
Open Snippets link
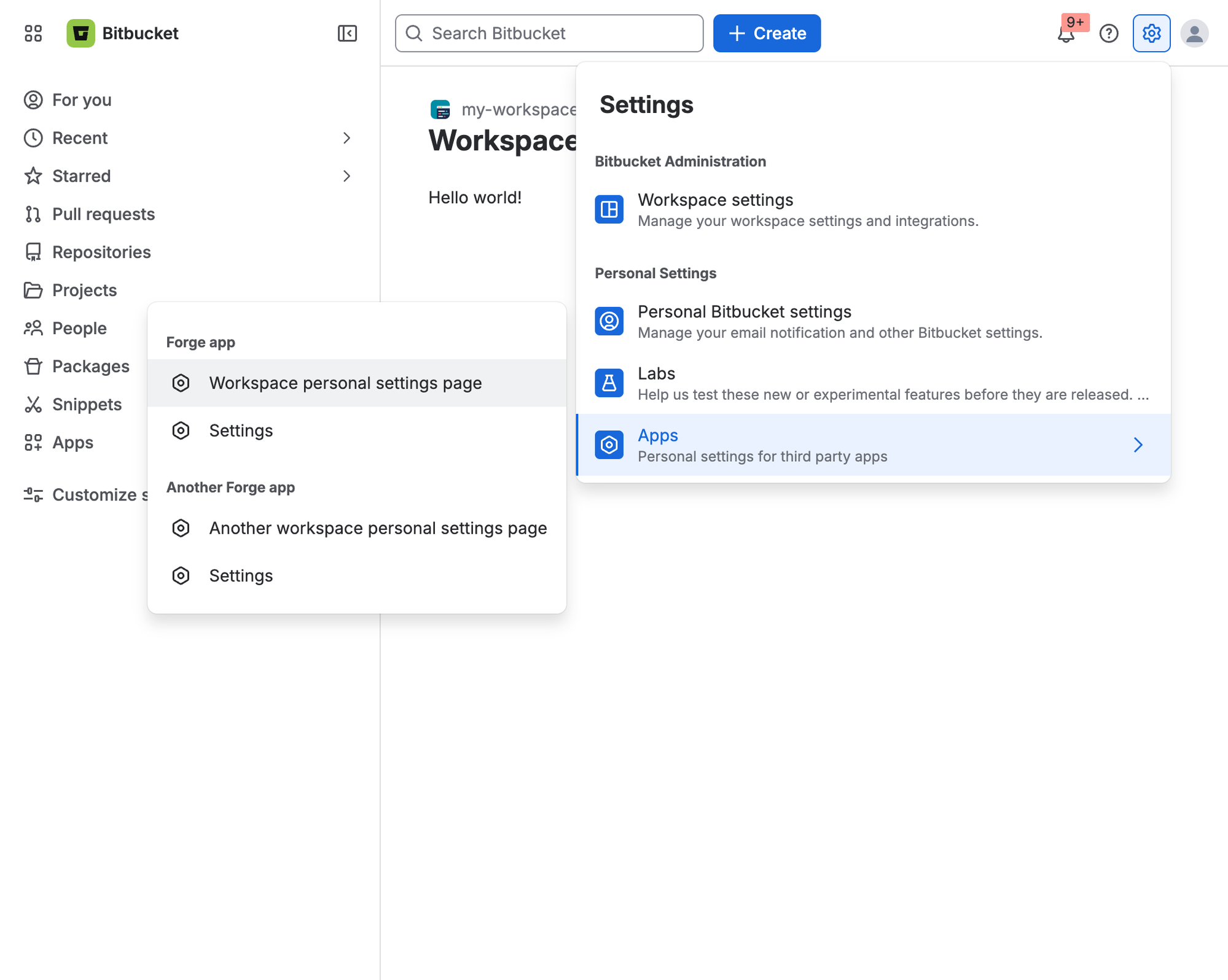point(87,405)
